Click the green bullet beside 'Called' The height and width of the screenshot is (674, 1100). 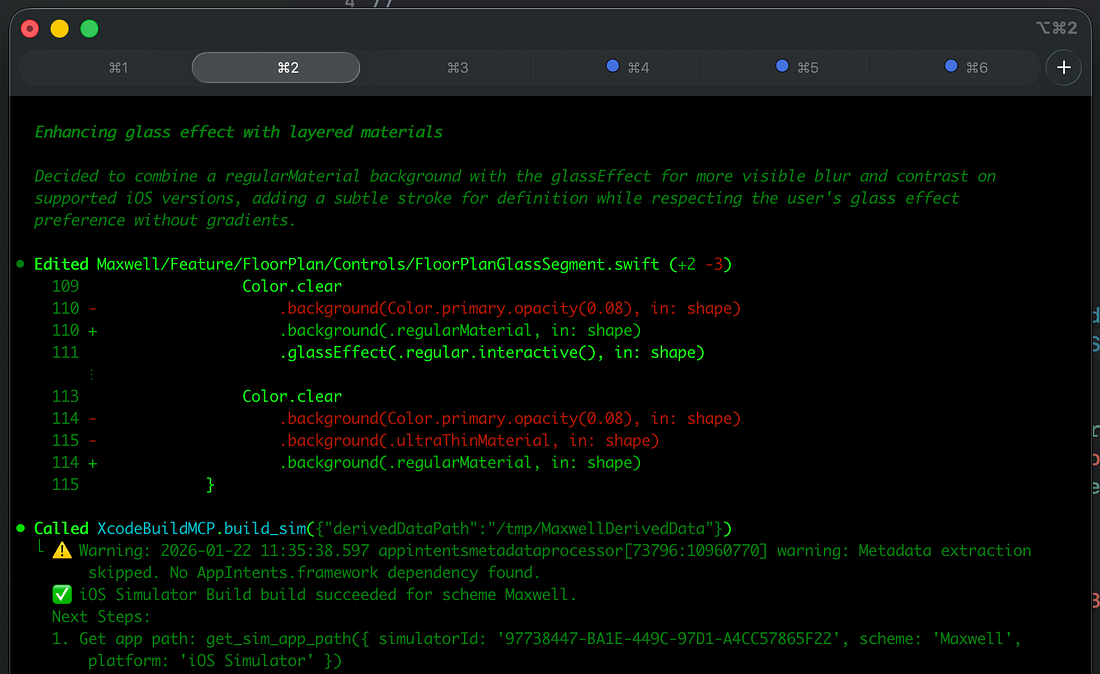(x=20, y=529)
